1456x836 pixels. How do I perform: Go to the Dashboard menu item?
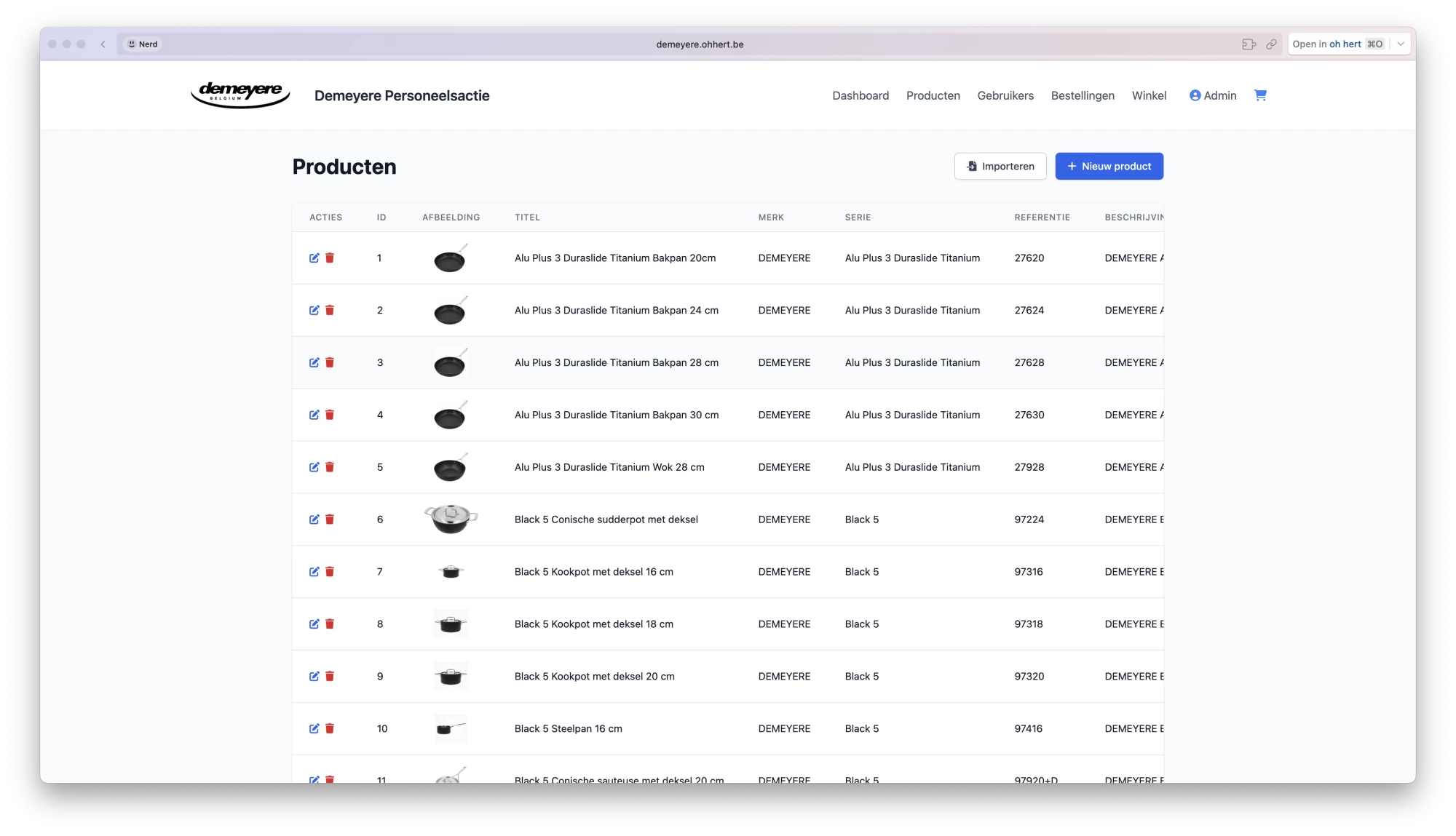coord(860,95)
